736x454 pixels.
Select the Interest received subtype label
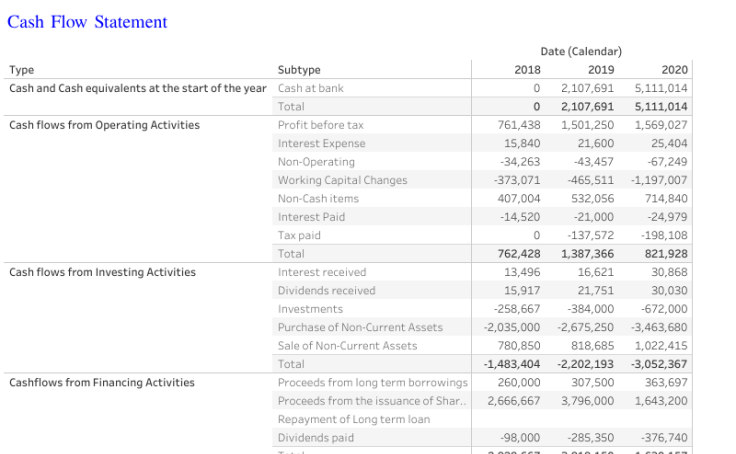coord(322,272)
